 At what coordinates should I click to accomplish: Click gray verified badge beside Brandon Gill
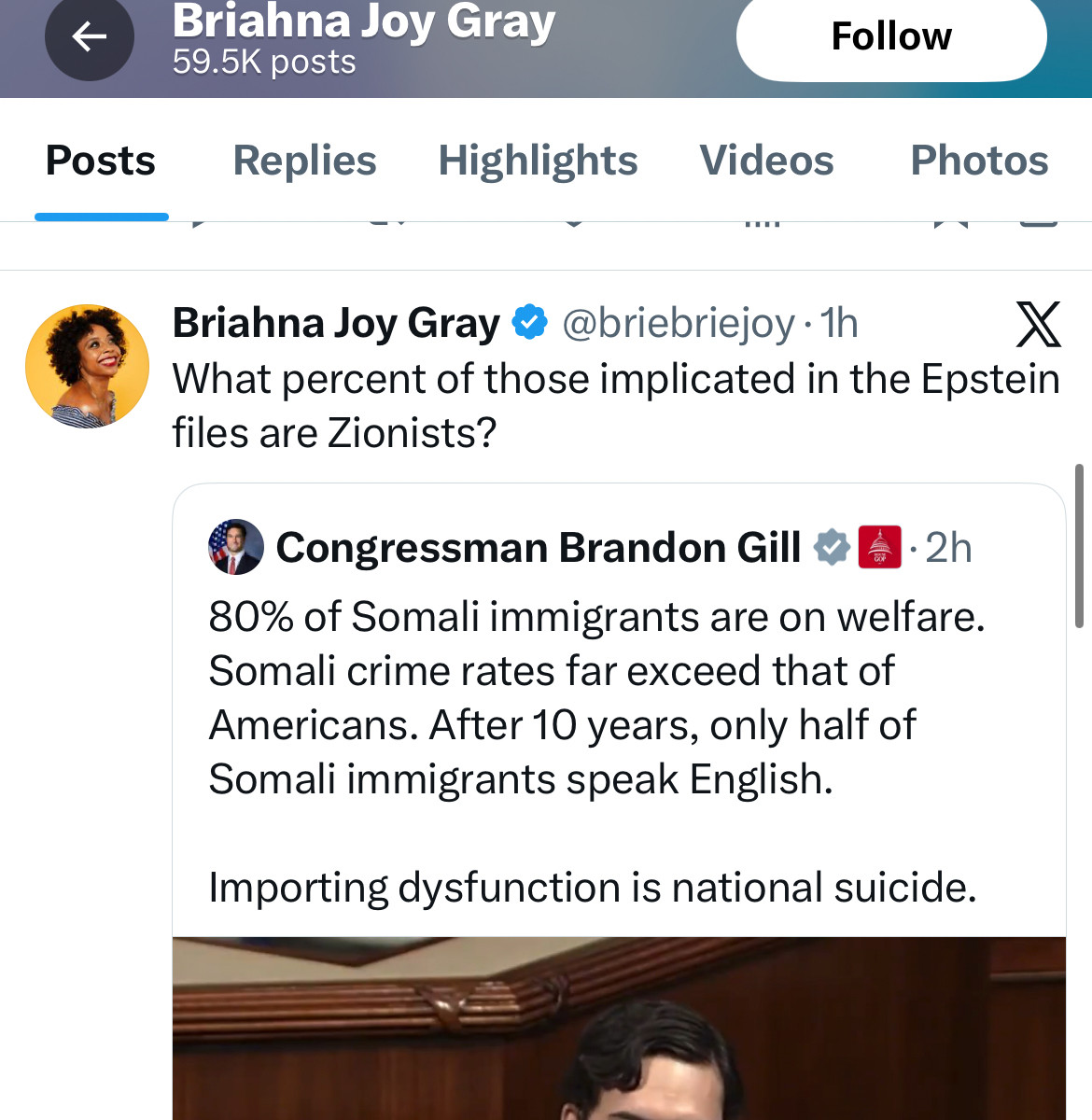pyautogui.click(x=832, y=547)
